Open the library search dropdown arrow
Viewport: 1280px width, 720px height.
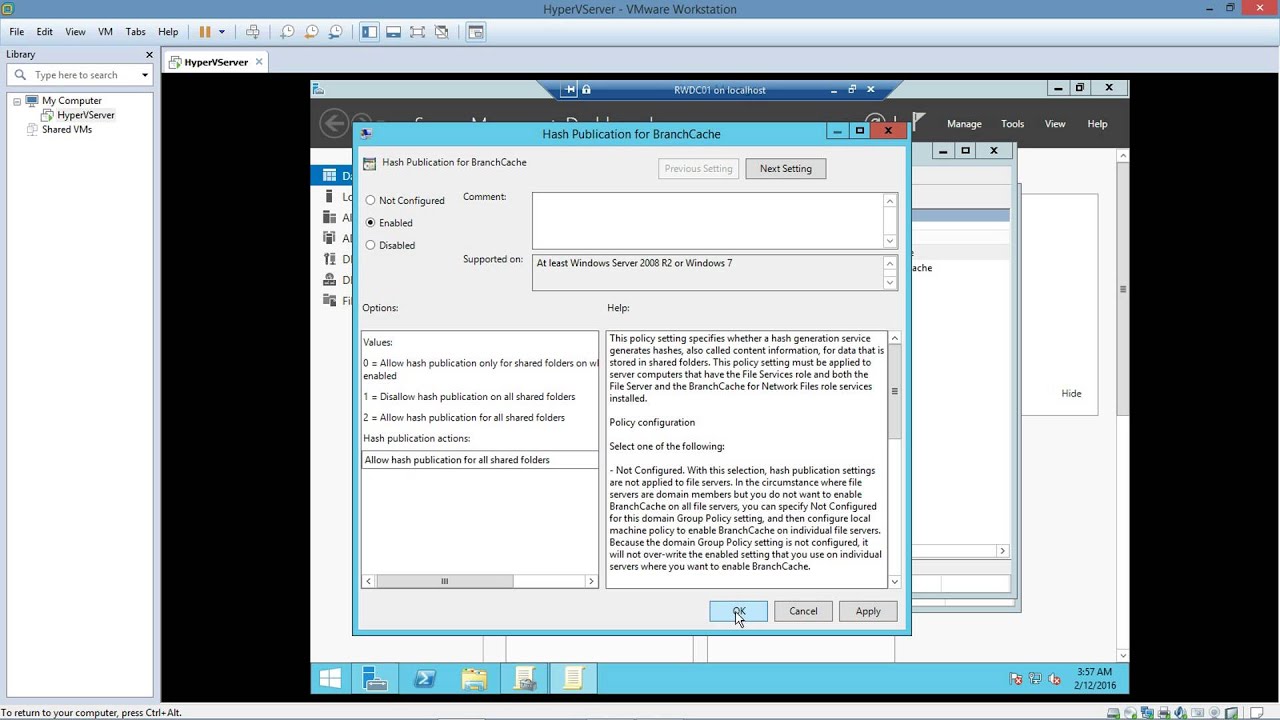click(145, 75)
